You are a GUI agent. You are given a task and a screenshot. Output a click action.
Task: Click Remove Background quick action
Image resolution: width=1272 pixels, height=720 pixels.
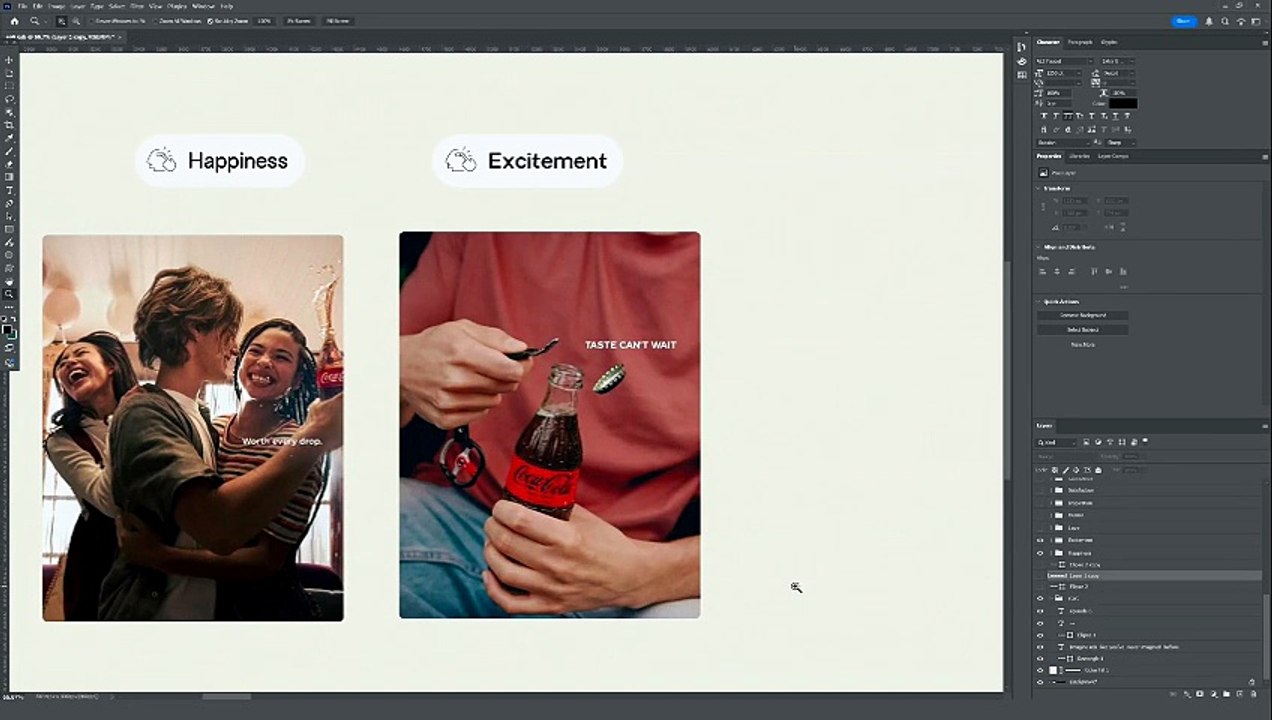(x=1082, y=315)
